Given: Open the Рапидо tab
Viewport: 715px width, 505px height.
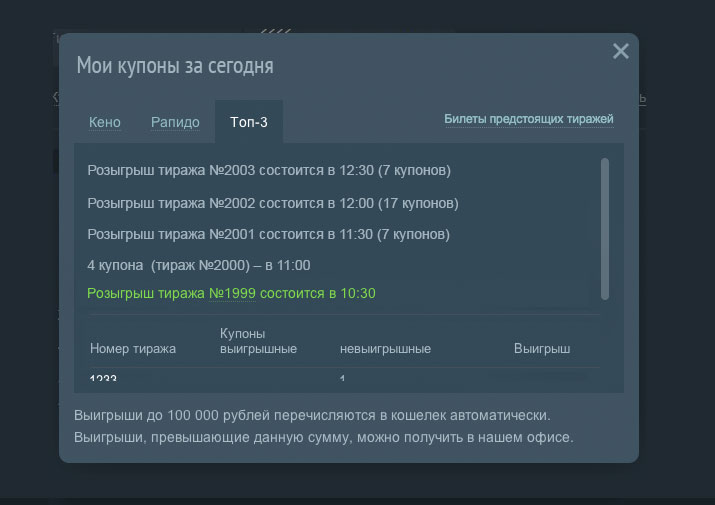Looking at the screenshot, I should pos(175,122).
